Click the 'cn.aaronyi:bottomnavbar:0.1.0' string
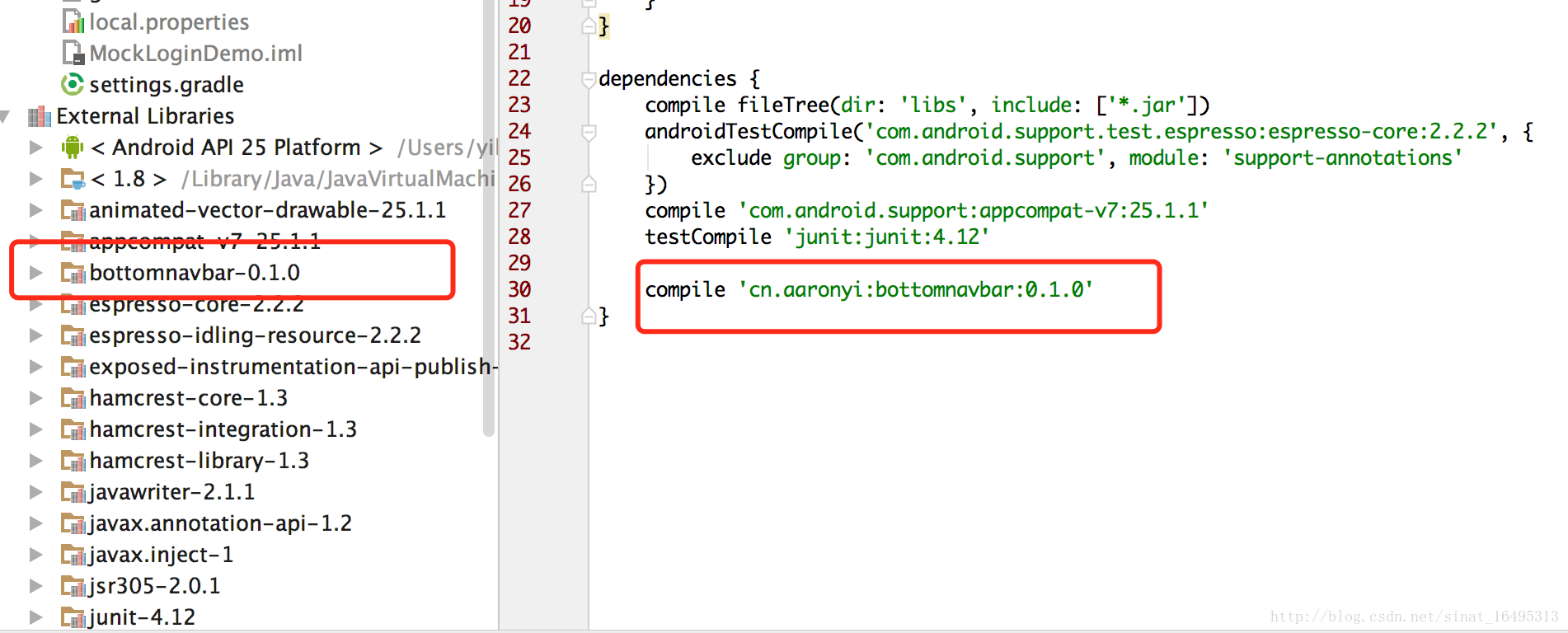The height and width of the screenshot is (633, 1568). 916,289
